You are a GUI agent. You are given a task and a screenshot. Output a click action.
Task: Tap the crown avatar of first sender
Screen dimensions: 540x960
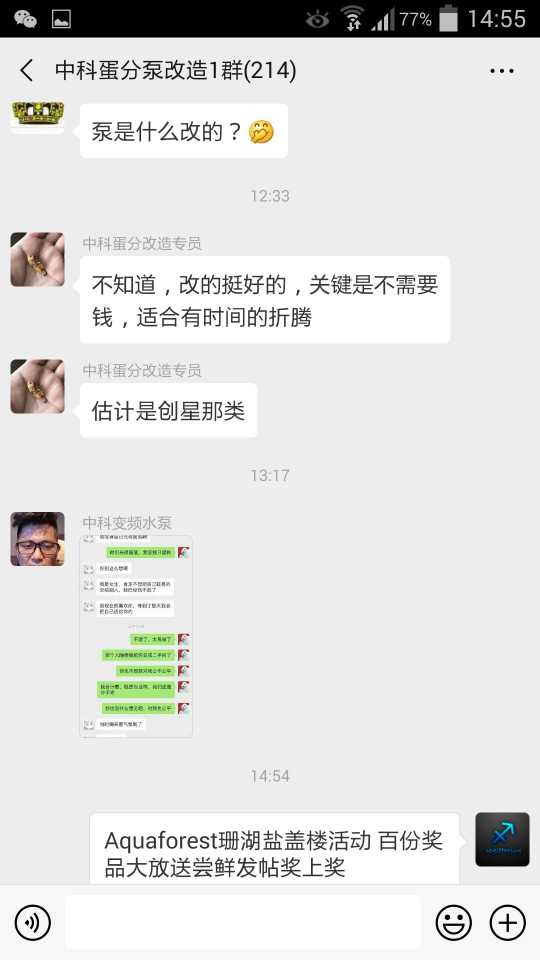[37, 116]
